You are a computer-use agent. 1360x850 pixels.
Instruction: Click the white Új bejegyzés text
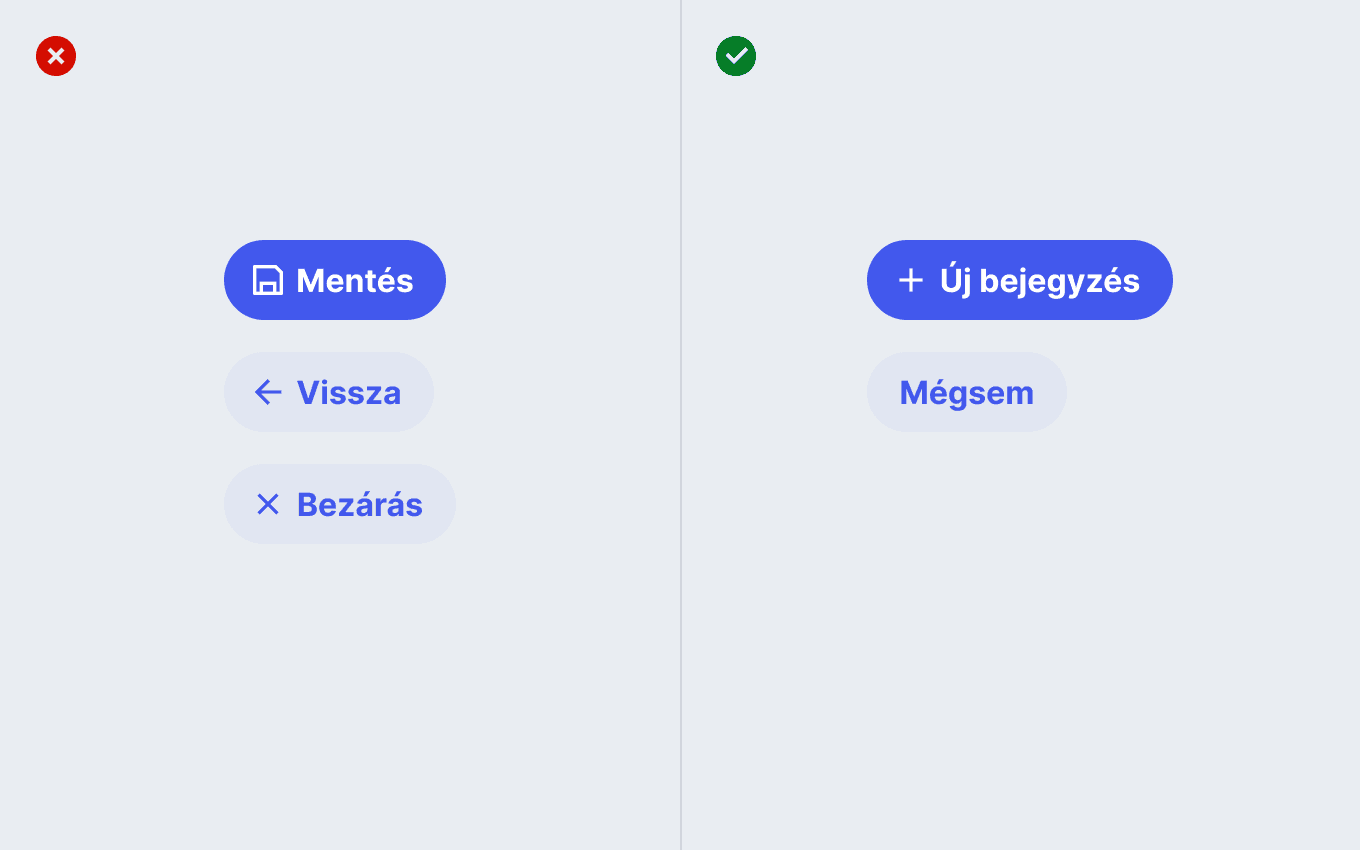coord(1040,281)
